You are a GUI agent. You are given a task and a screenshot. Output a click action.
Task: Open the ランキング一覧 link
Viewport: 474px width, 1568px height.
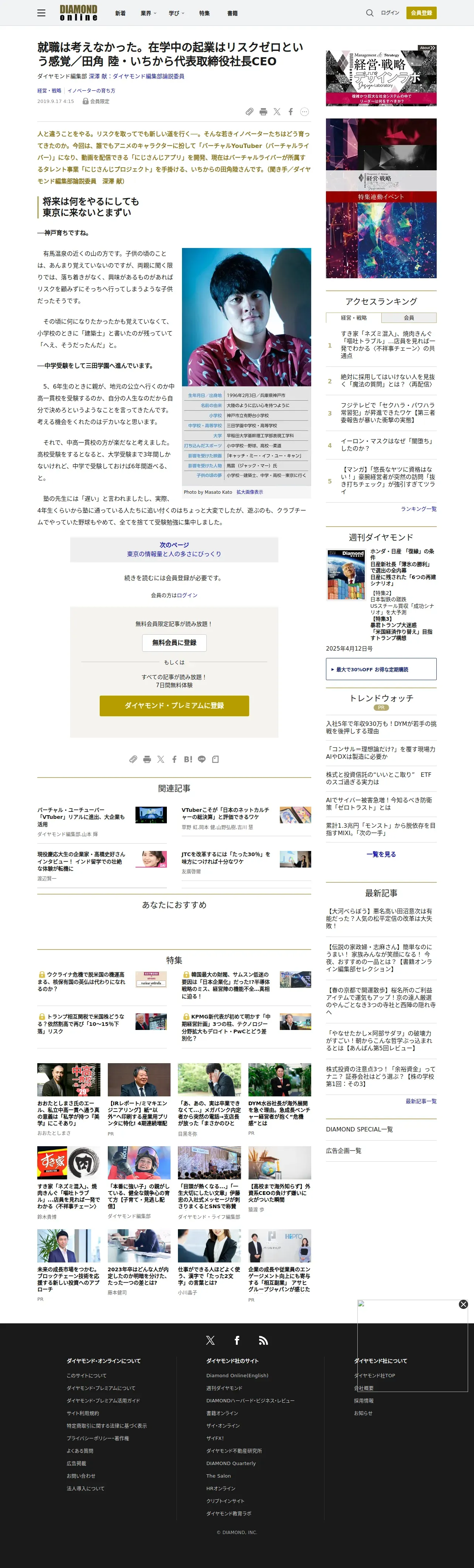point(419,509)
